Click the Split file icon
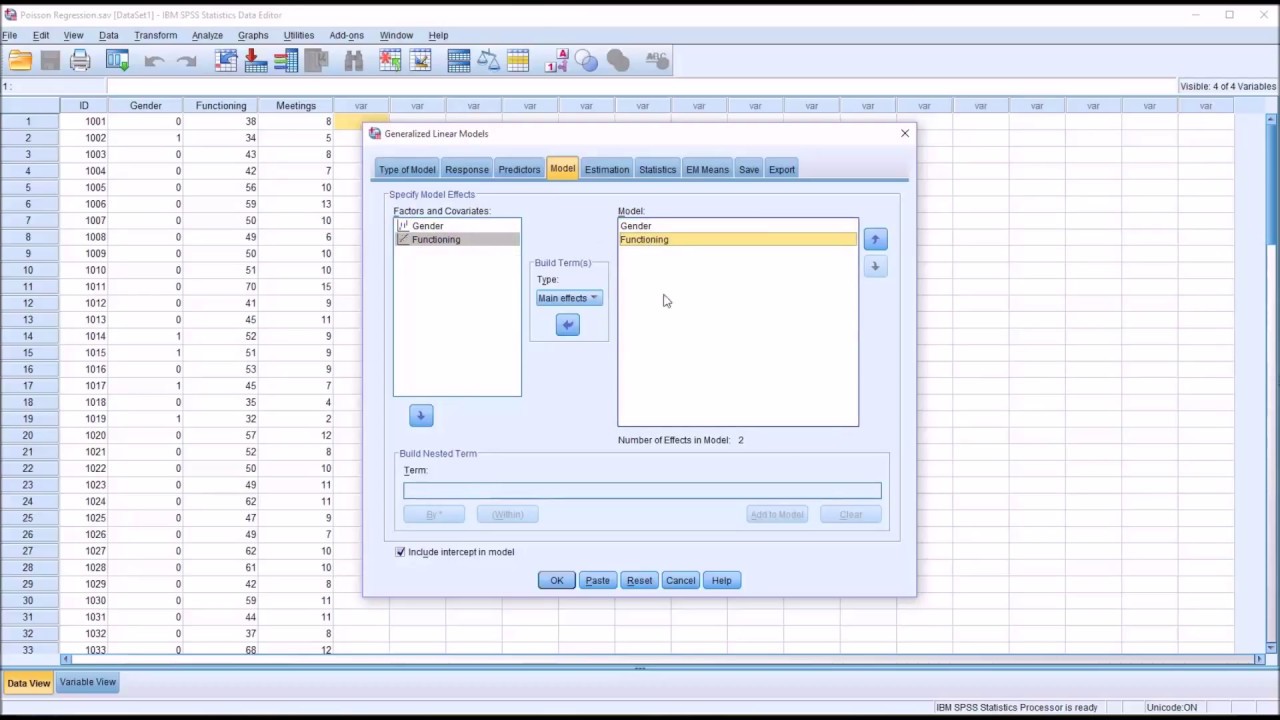The image size is (1280, 720). coord(459,61)
